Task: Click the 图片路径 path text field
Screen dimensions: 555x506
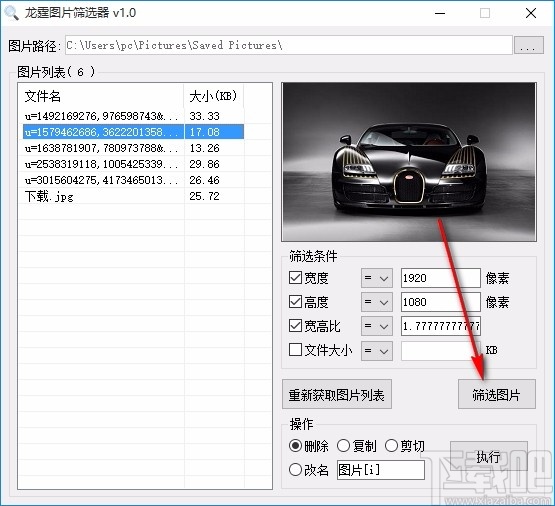Action: [288, 45]
